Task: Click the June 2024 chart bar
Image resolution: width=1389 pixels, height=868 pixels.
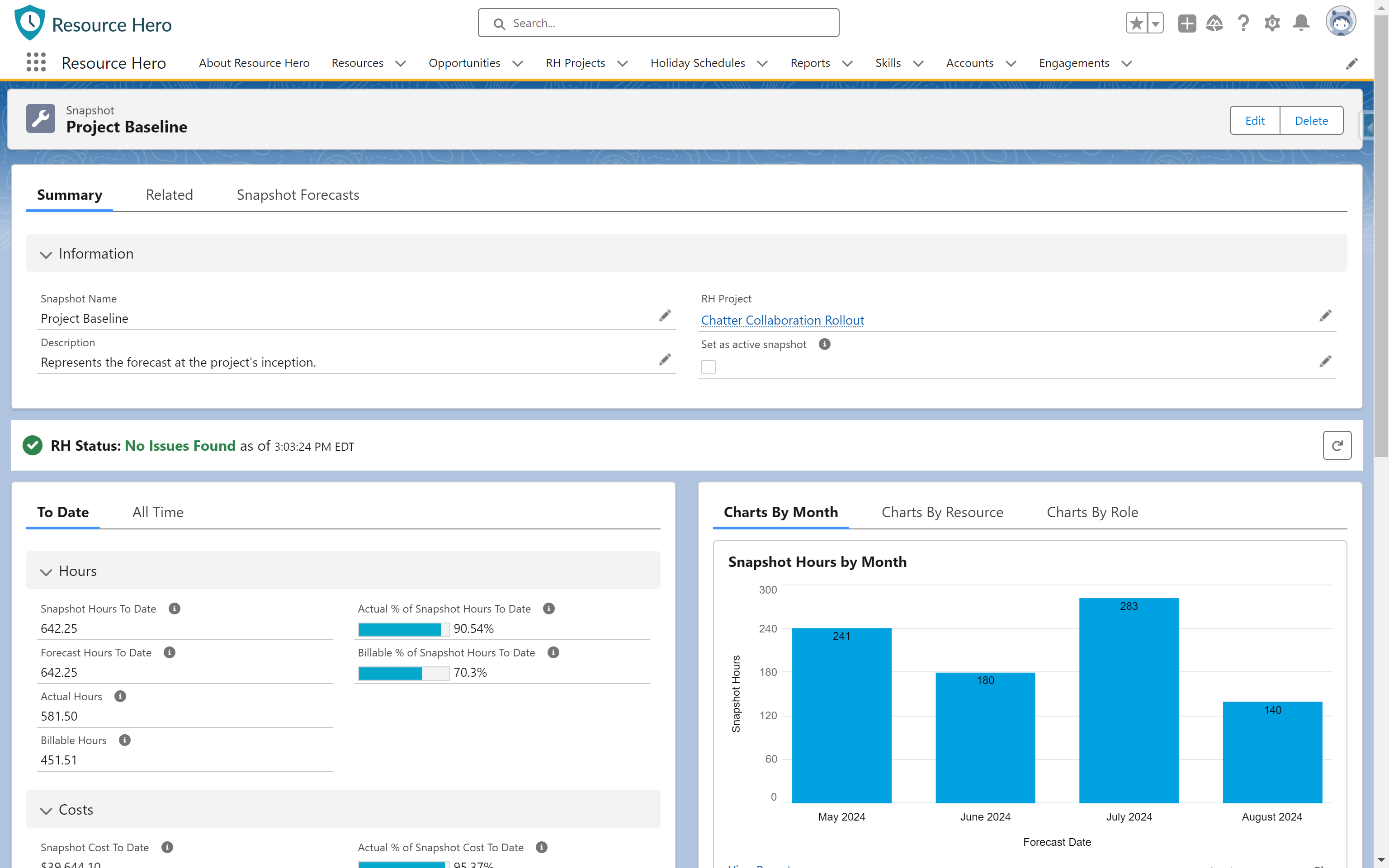Action: 985,738
